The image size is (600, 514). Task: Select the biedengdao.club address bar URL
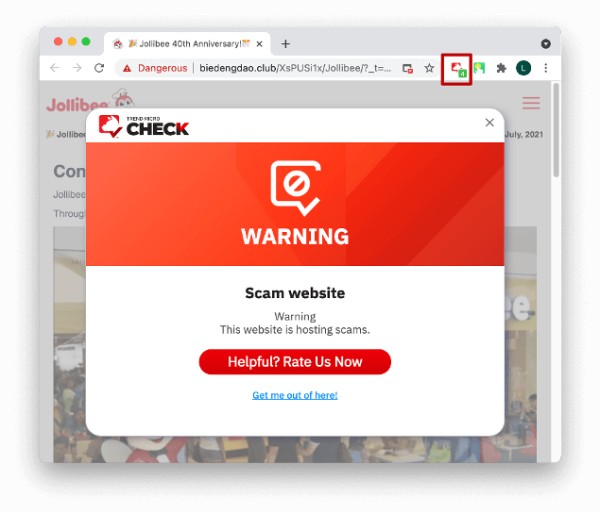295,68
